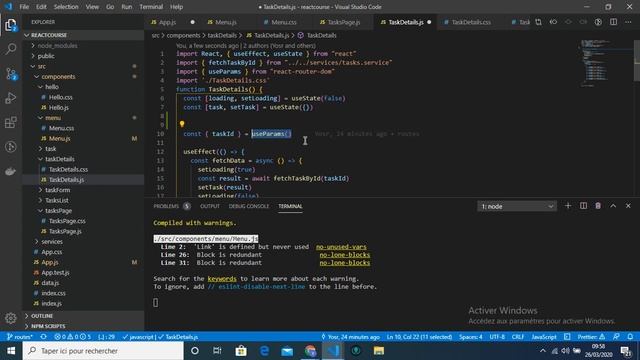Open the terminal selector '1: node' dropdown

517,207
